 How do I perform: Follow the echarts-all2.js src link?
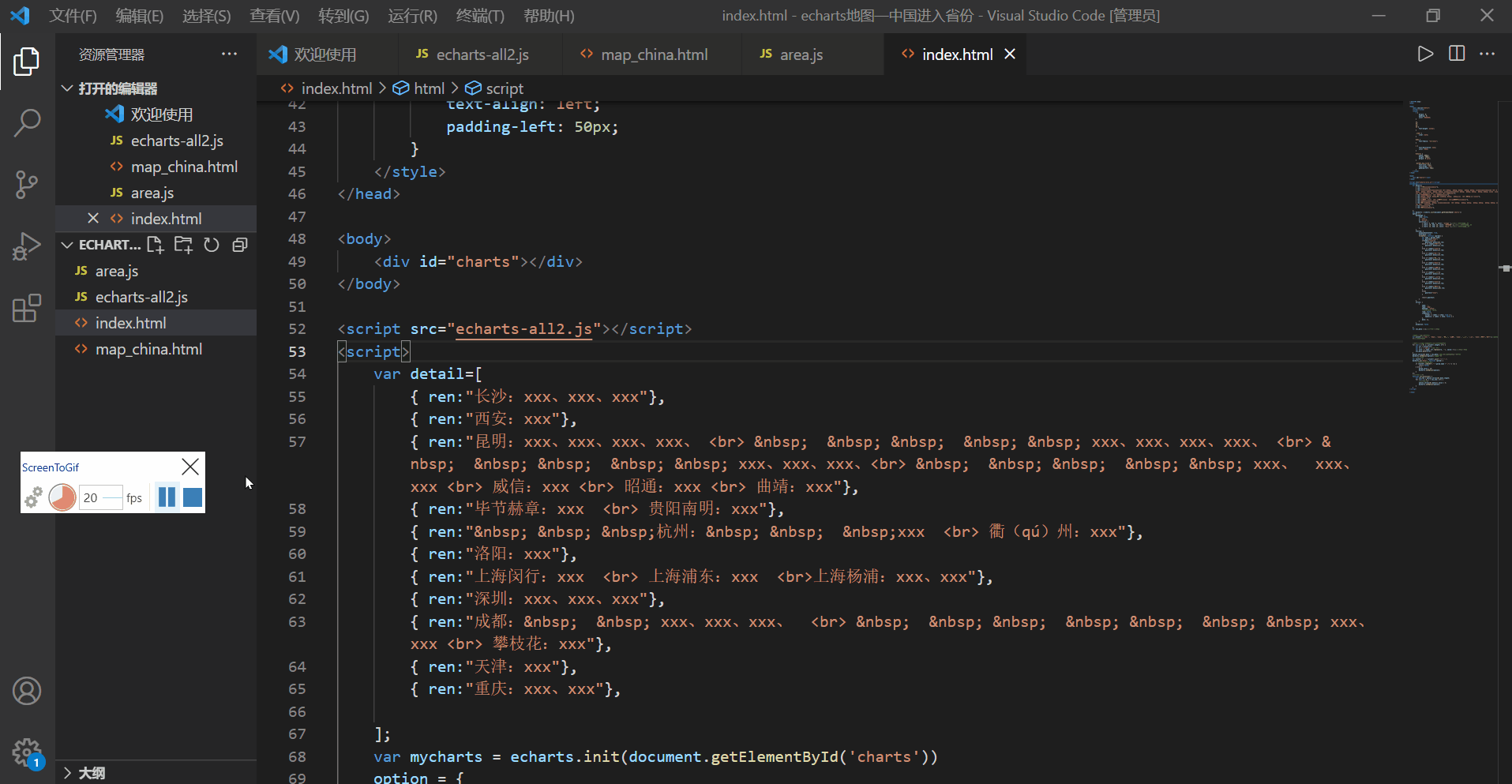[524, 328]
